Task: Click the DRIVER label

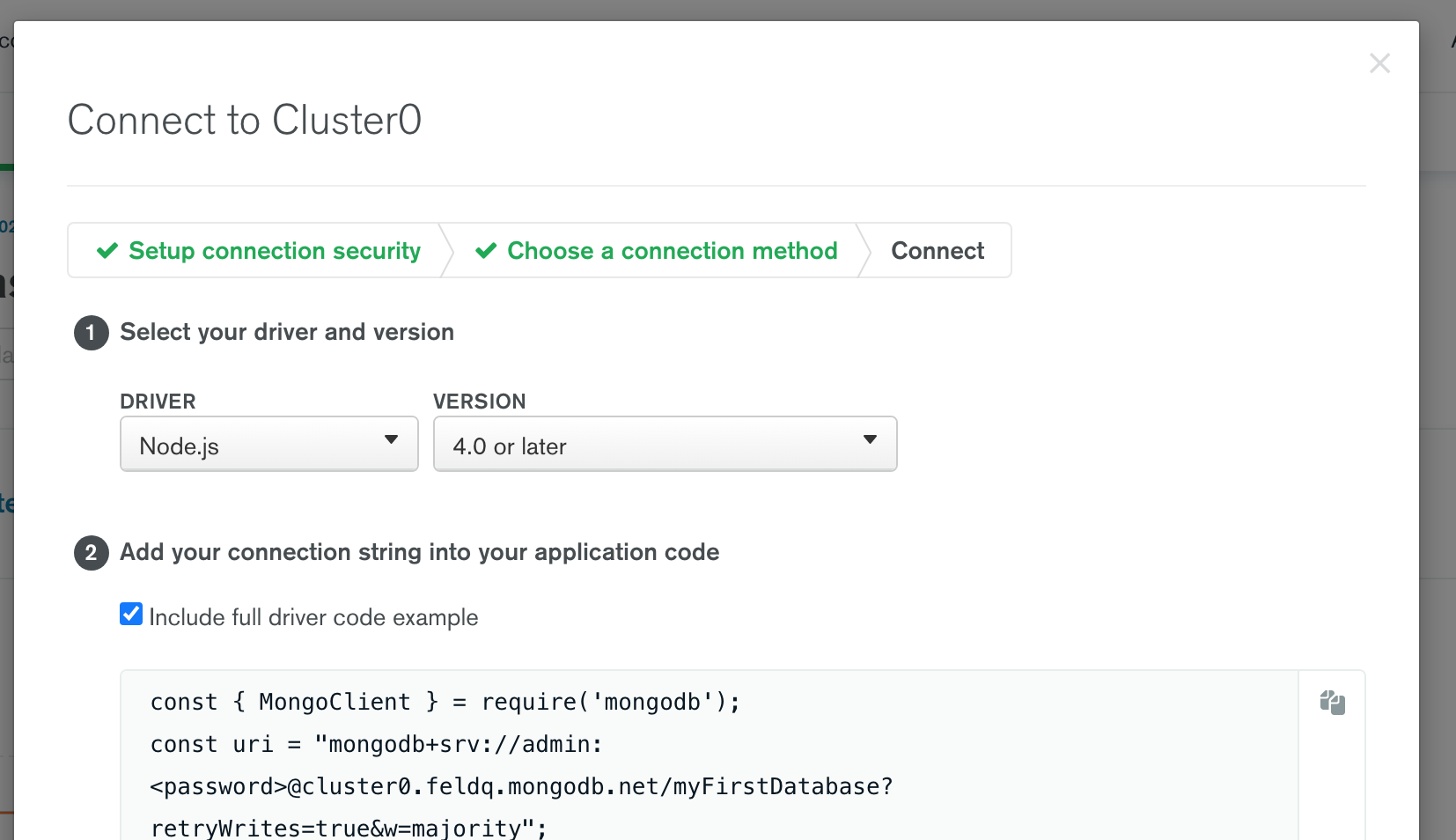Action: click(158, 402)
